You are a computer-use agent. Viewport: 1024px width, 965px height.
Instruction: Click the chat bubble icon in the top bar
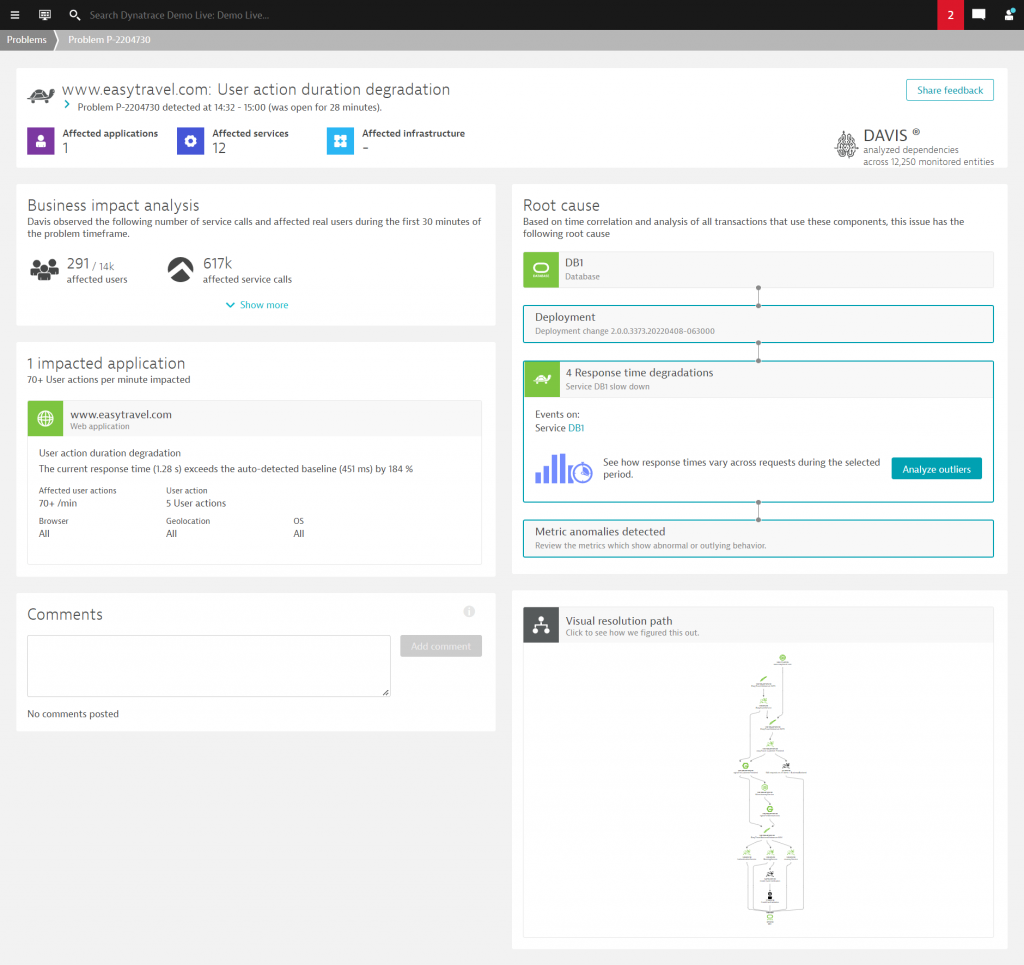(x=980, y=14)
